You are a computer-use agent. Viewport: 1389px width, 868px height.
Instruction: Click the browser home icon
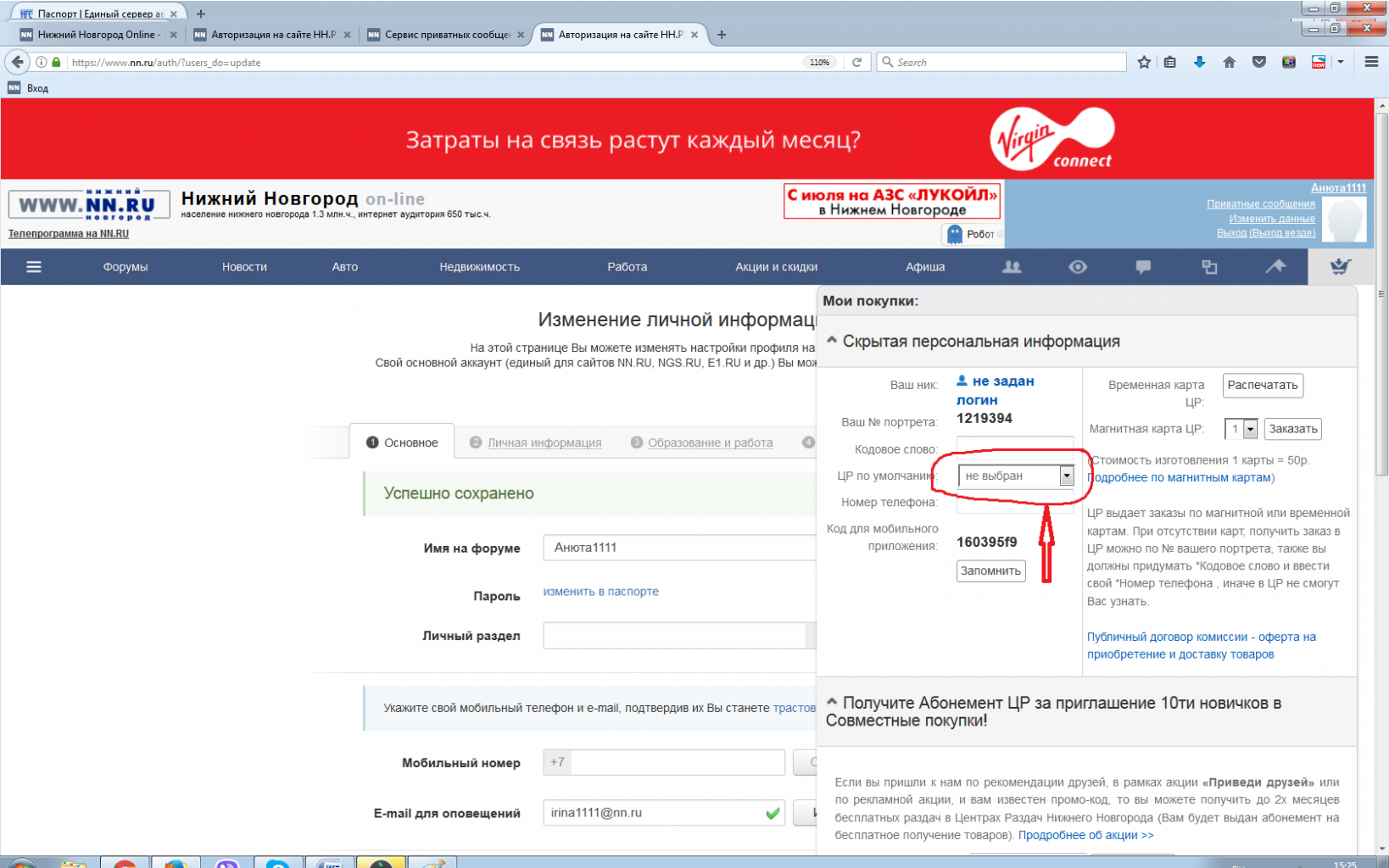[1229, 62]
